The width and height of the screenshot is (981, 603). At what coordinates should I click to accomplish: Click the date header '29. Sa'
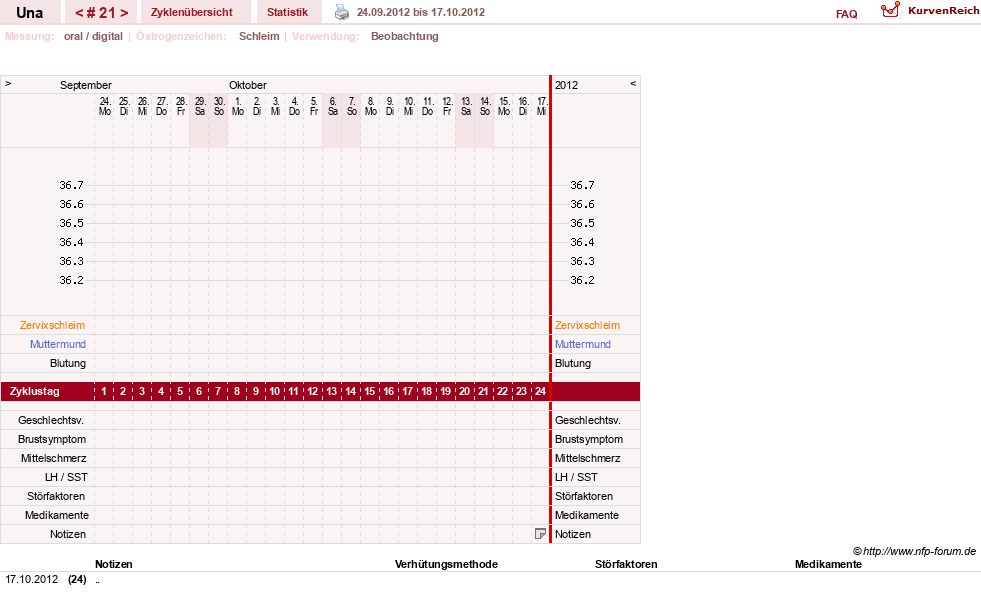pos(200,106)
